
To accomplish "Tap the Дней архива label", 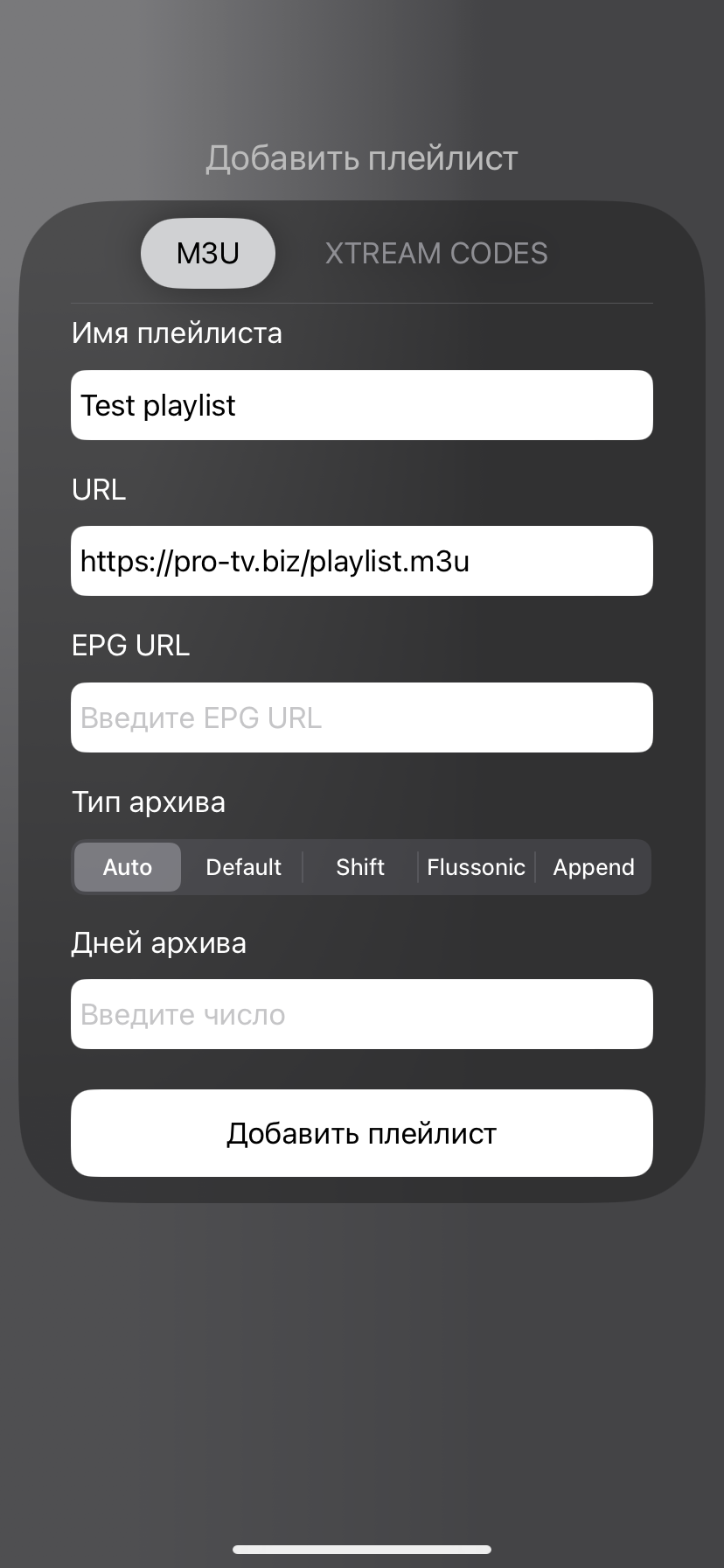I will pos(158,943).
